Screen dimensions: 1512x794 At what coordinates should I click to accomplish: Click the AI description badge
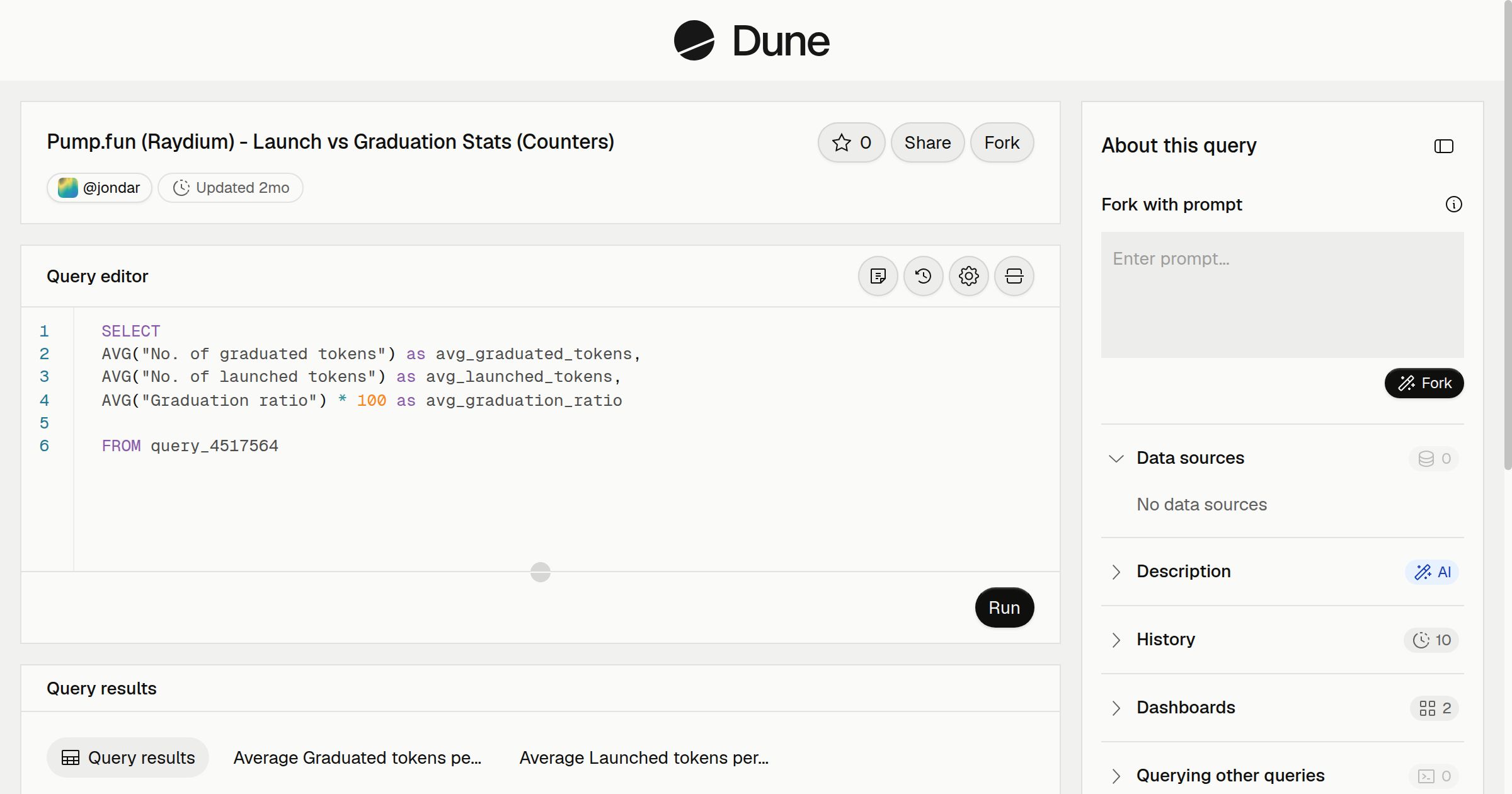click(1431, 572)
